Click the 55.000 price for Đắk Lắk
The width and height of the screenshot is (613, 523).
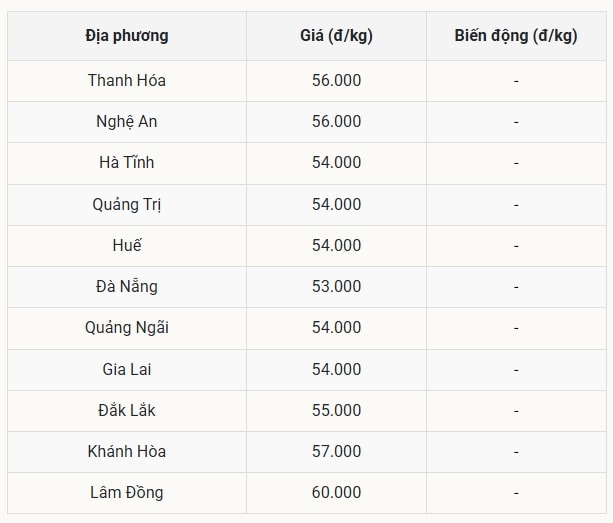tap(336, 410)
